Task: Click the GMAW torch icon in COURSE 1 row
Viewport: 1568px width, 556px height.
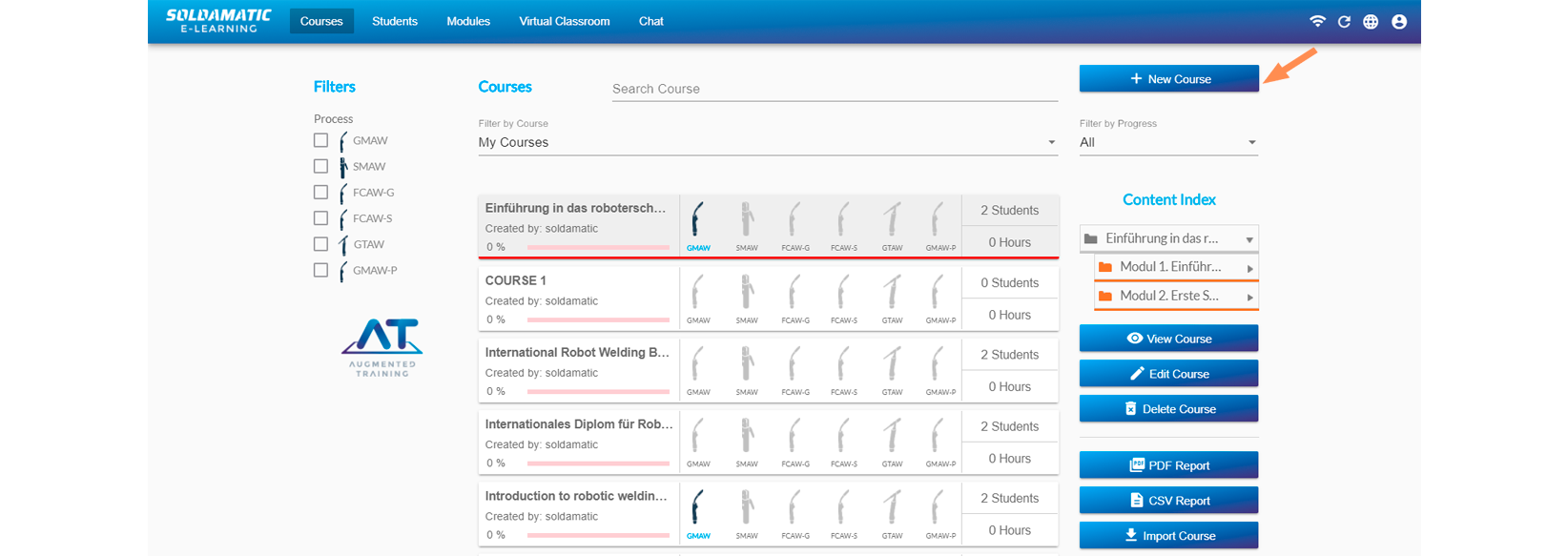Action: pyautogui.click(x=698, y=292)
